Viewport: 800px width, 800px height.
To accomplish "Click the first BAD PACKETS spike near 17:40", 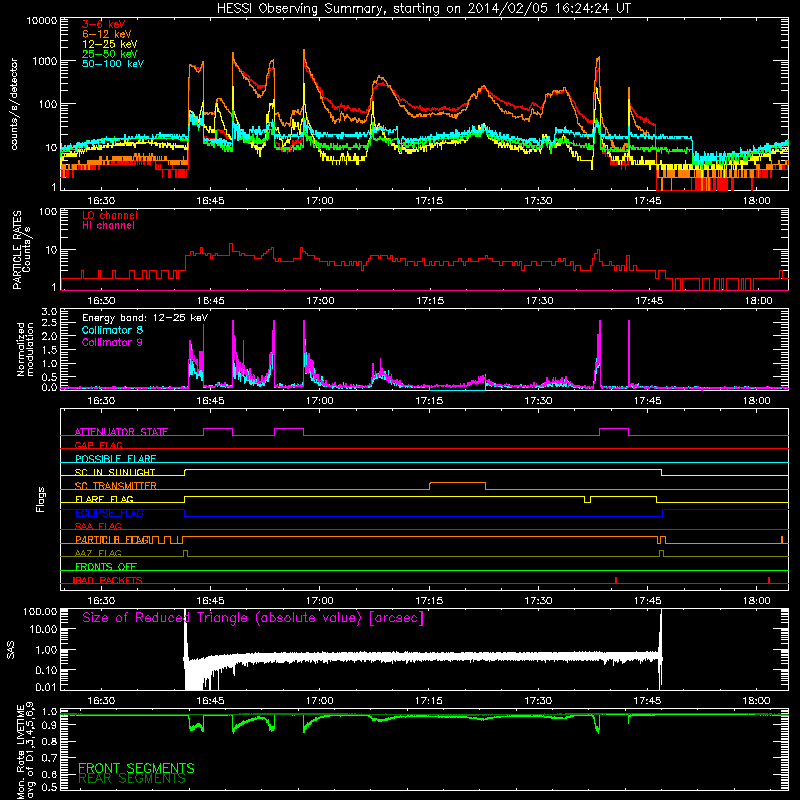I will 616,580.
